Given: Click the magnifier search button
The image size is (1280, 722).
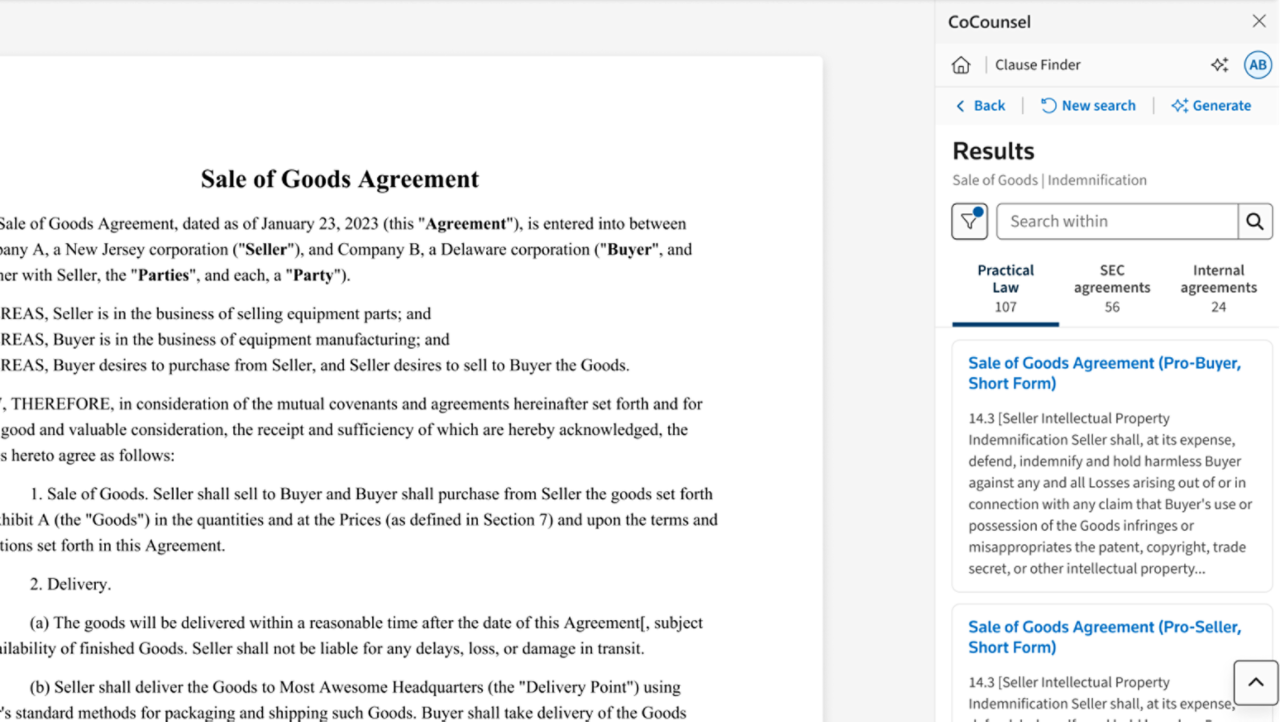Looking at the screenshot, I should coord(1255,221).
